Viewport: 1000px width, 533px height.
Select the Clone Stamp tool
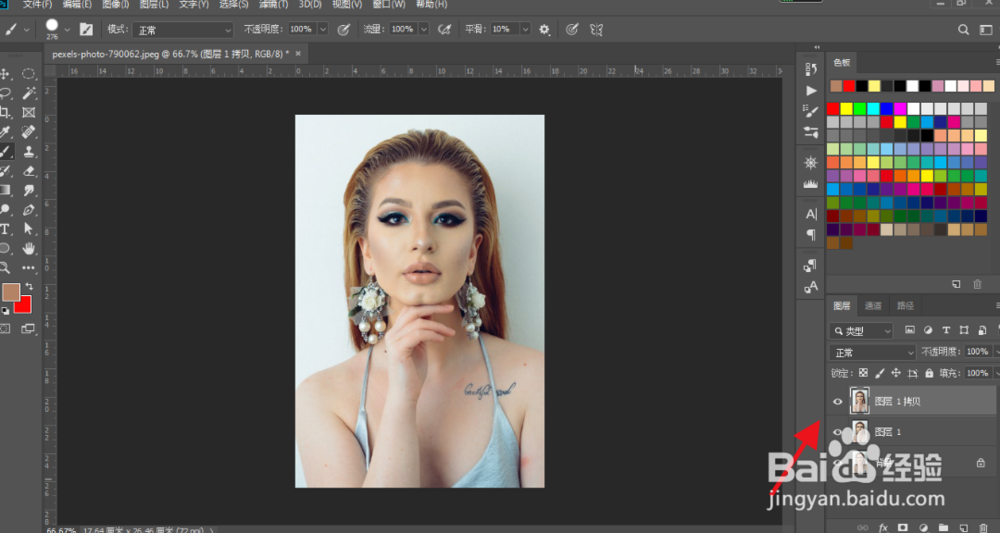click(x=29, y=152)
